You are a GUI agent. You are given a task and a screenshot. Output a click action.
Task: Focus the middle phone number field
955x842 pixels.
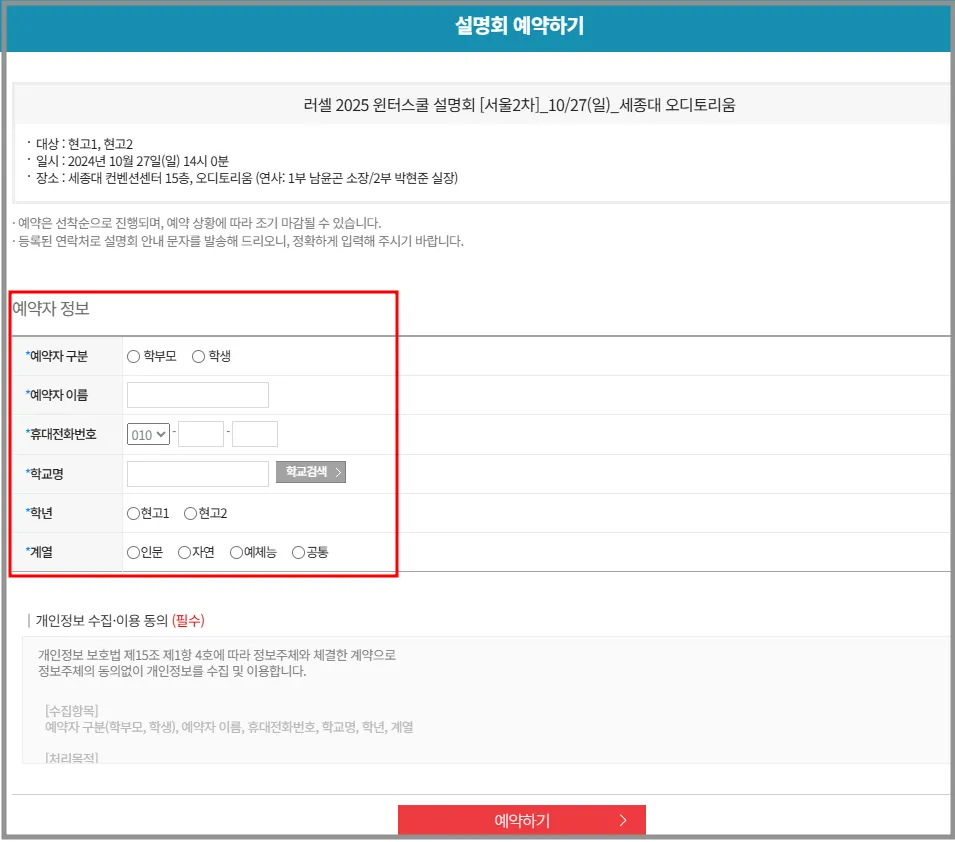(x=200, y=434)
